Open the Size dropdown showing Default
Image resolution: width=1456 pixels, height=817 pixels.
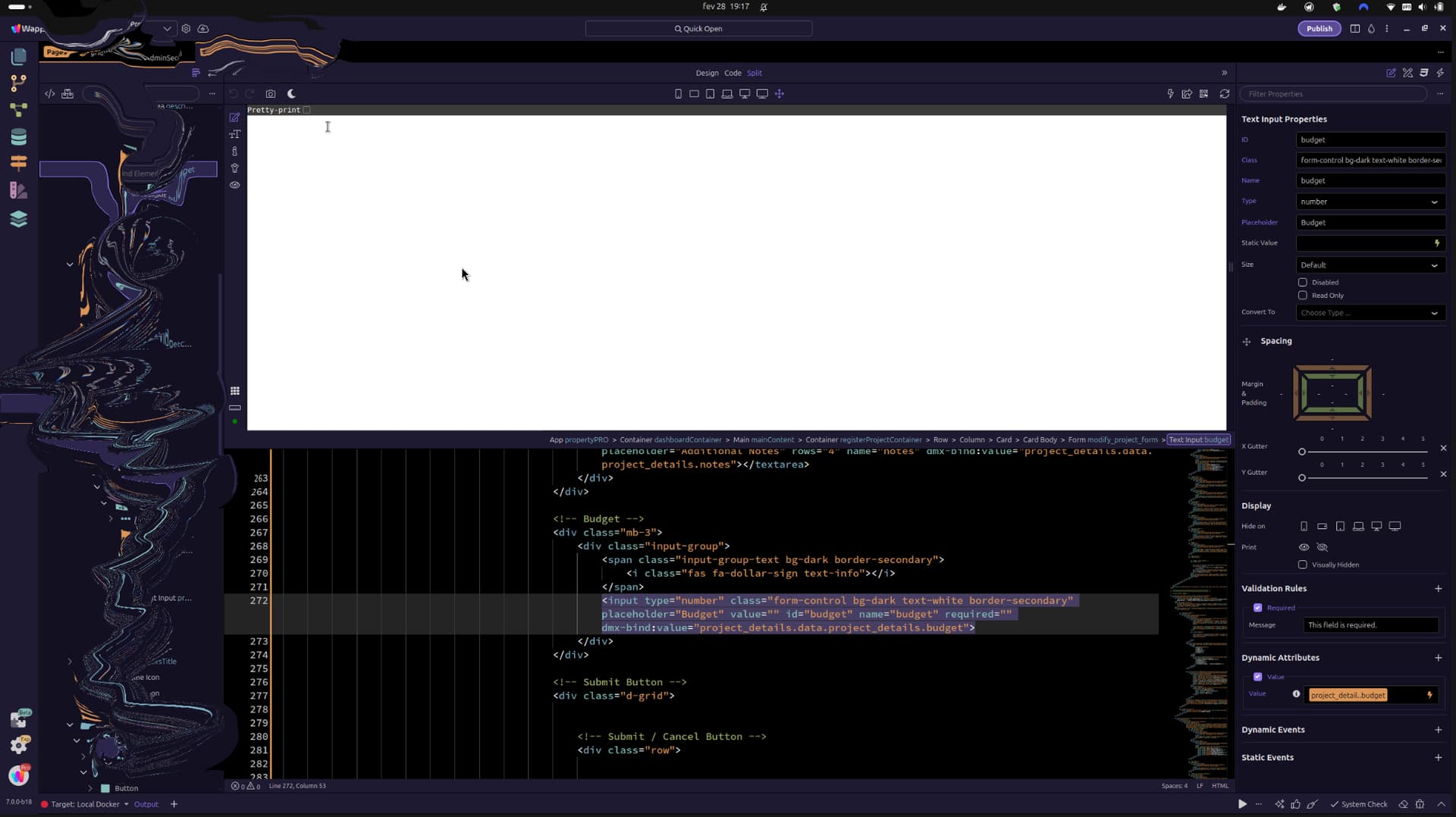pyautogui.click(x=1370, y=265)
